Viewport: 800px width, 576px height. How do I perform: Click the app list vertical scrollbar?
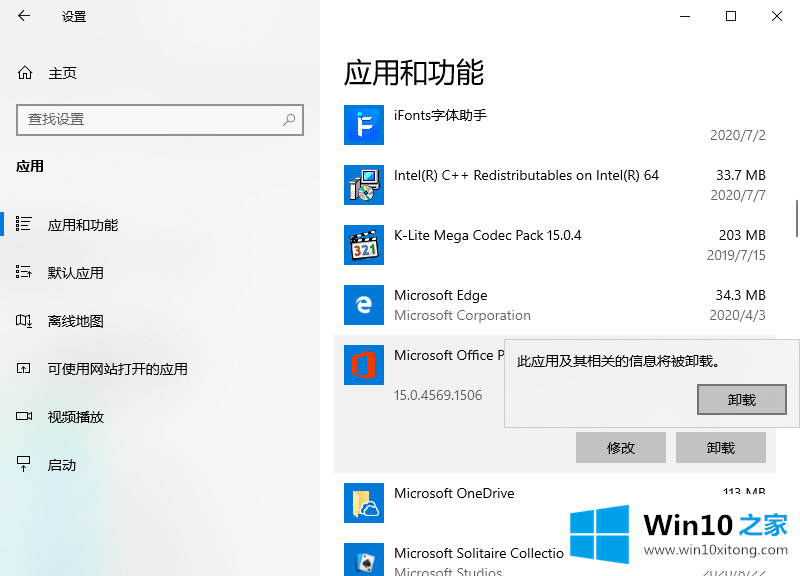[x=796, y=218]
